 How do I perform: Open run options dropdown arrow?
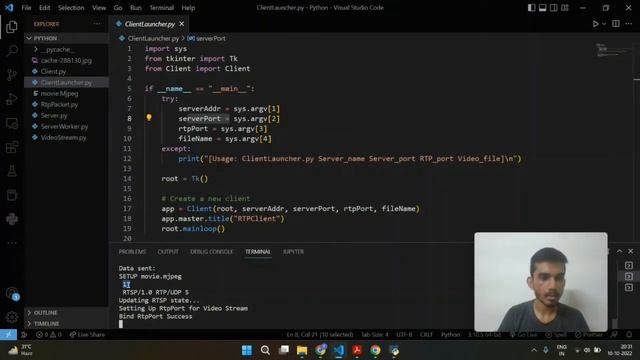point(604,24)
